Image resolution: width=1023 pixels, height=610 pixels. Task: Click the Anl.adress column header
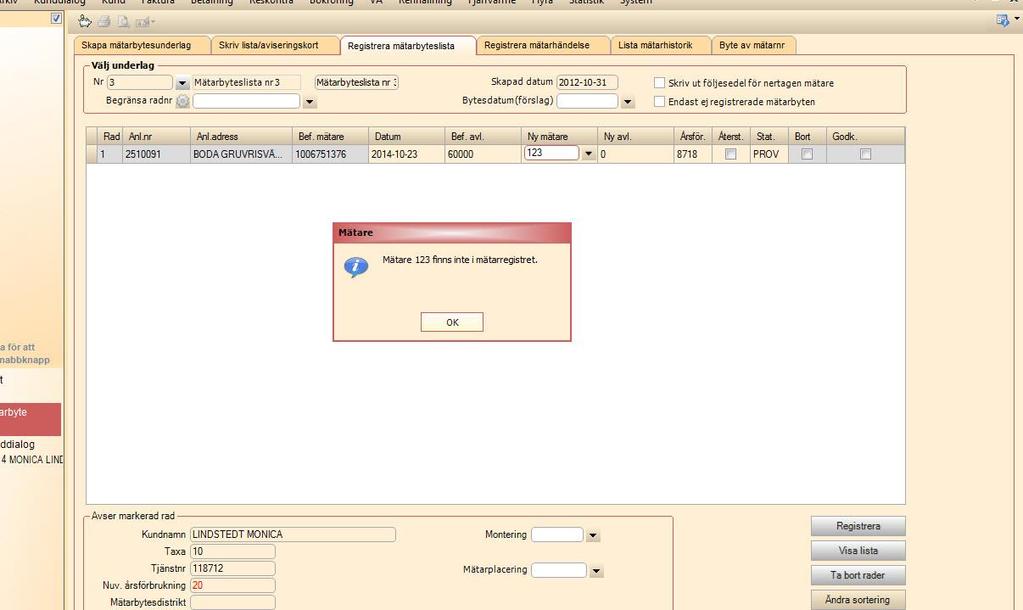241,136
